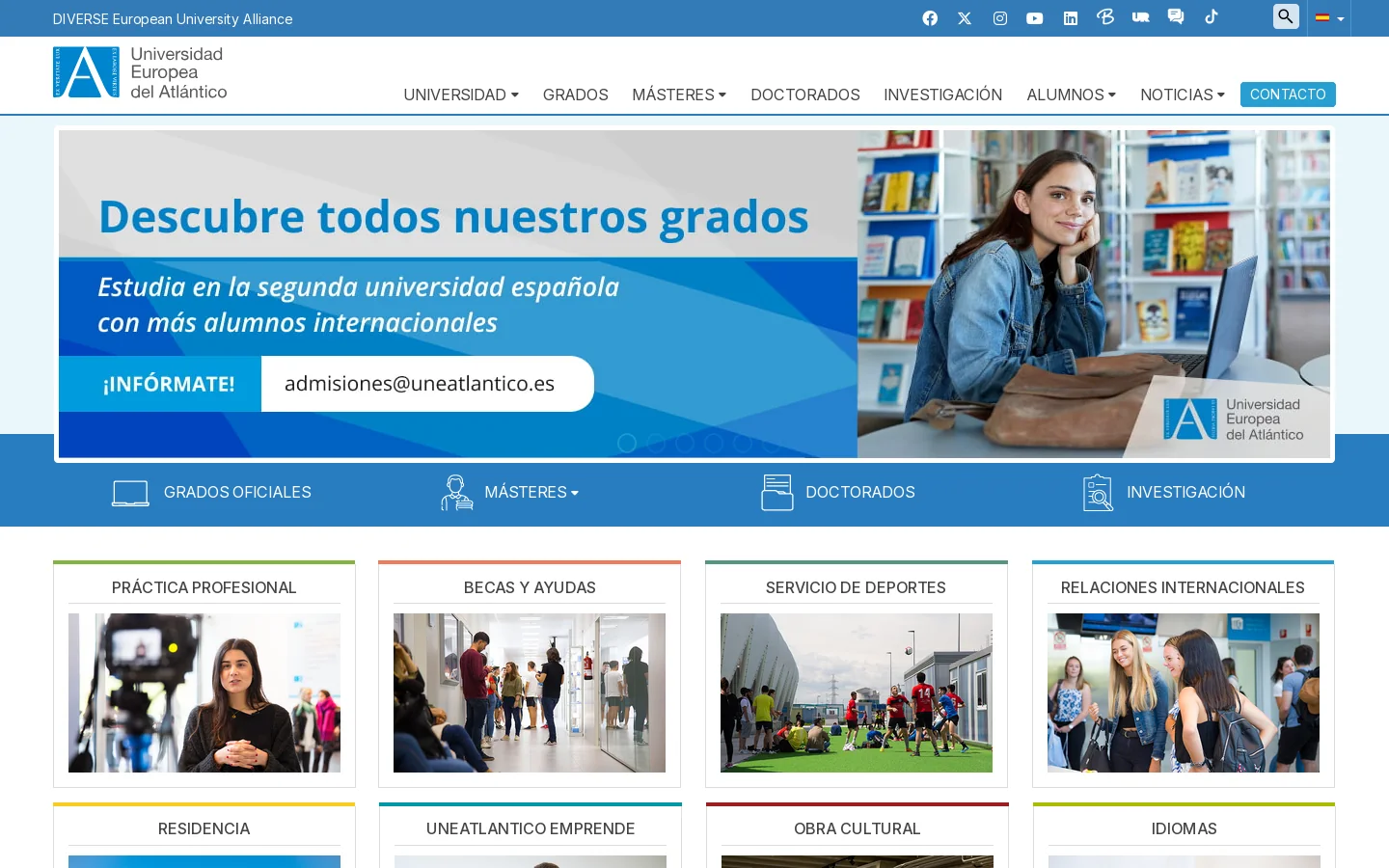Open the LinkedIn page icon
Screen dimensions: 1389x868
click(x=1071, y=18)
